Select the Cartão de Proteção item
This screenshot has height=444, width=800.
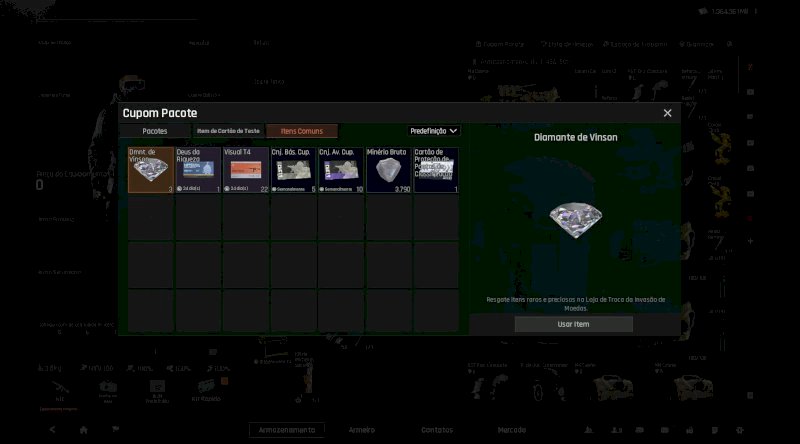tap(436, 170)
